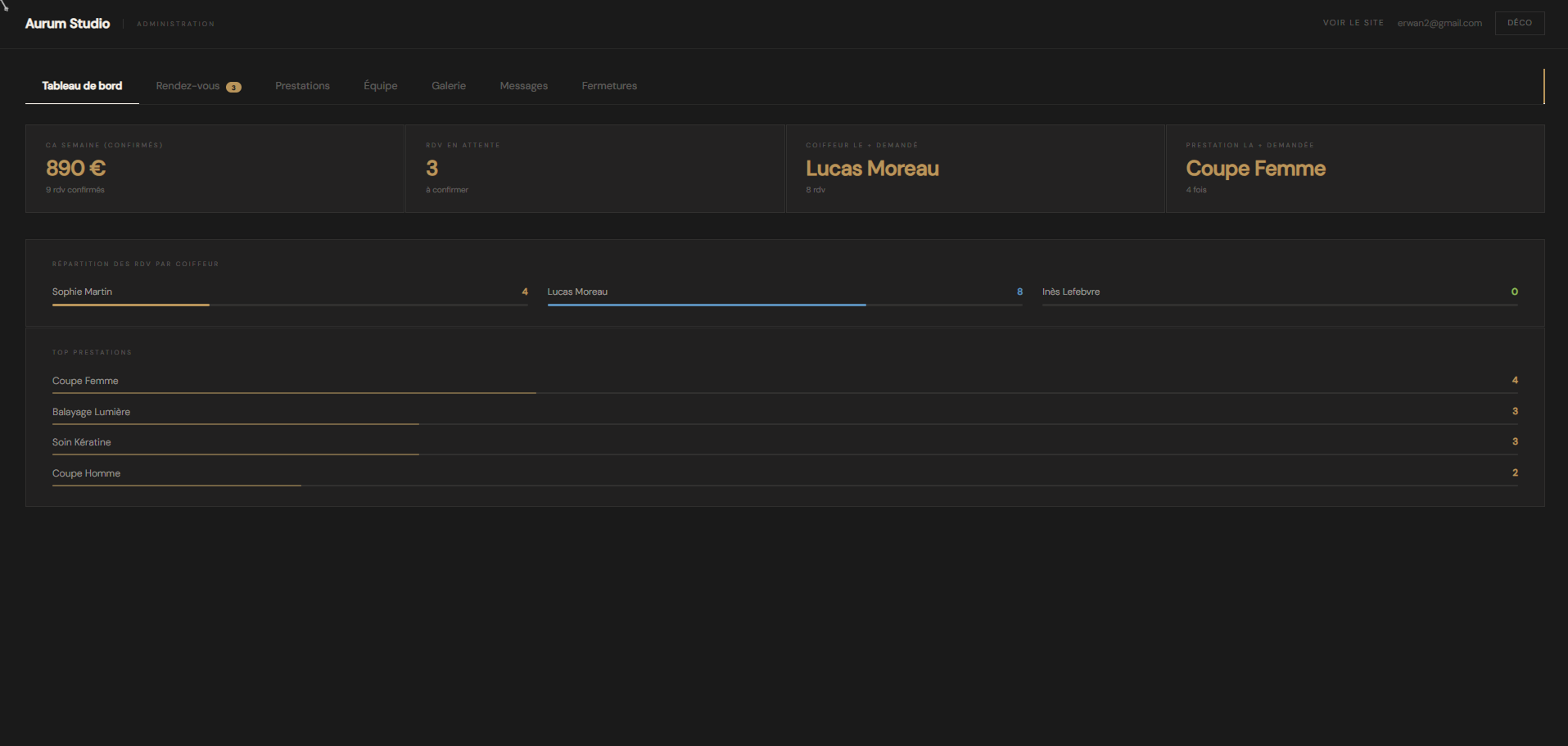Click the Coupe Femme most-requested service heading
The height and width of the screenshot is (746, 1568).
[1255, 169]
